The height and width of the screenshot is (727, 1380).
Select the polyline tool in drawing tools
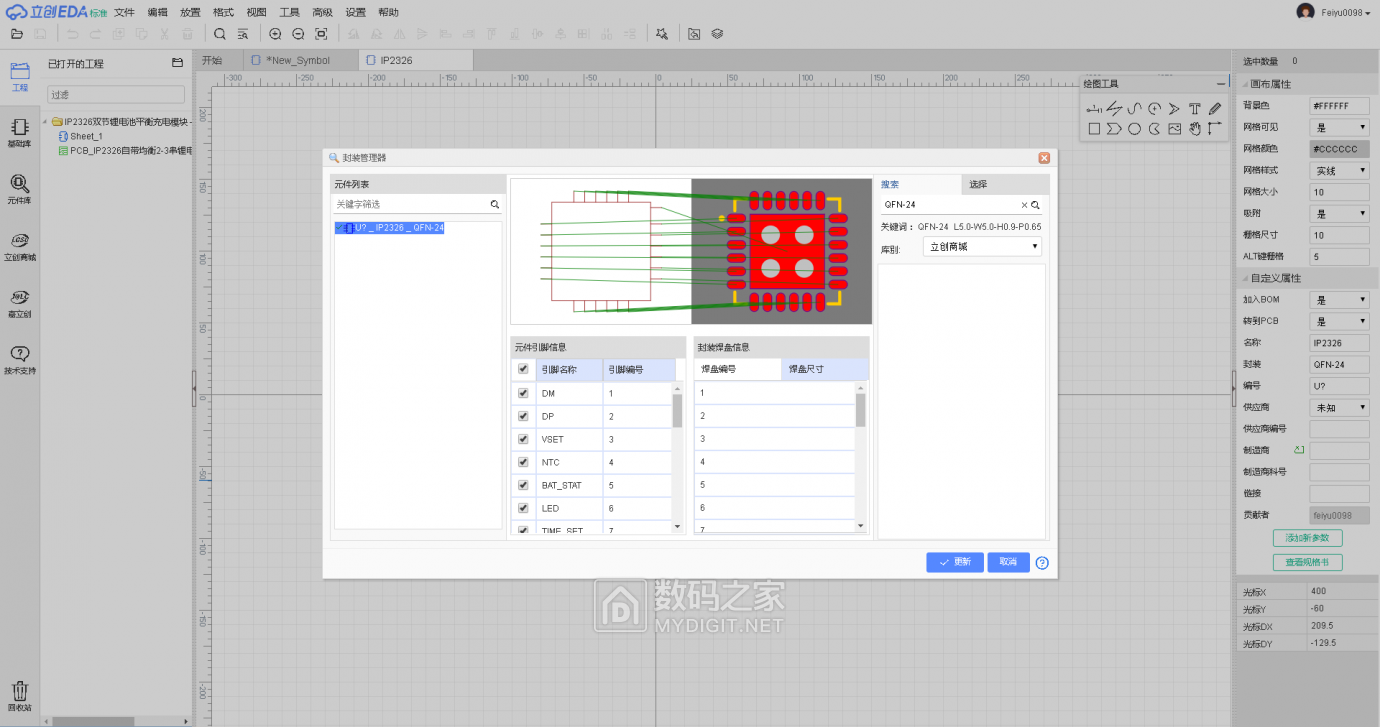(1114, 108)
